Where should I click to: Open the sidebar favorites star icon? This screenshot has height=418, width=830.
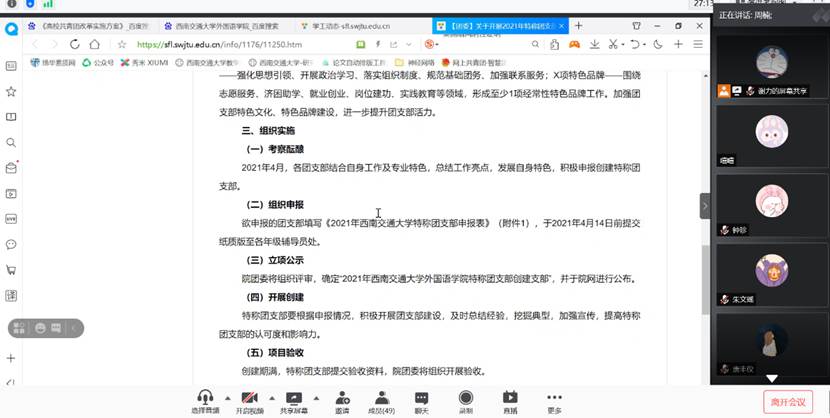click(x=11, y=92)
